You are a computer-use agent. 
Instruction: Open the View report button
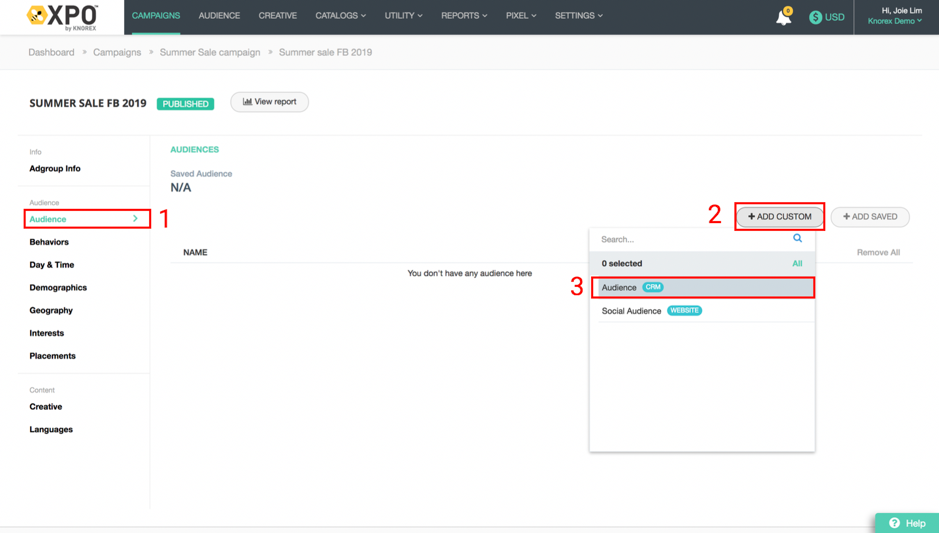coord(270,102)
